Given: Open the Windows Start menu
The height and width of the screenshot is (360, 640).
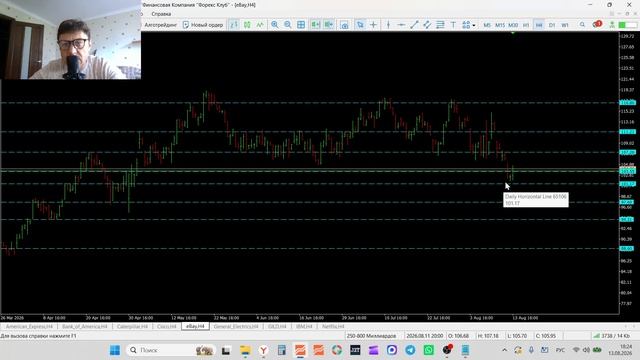Looking at the screenshot, I should point(115,350).
